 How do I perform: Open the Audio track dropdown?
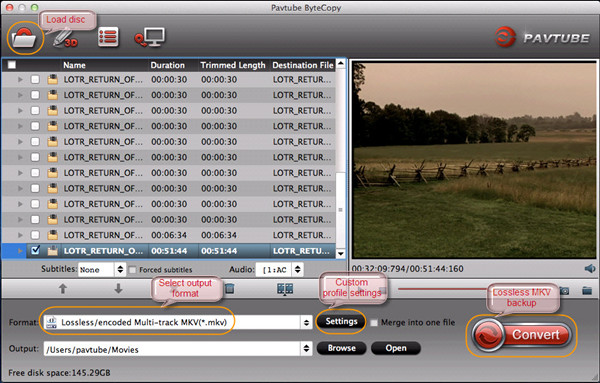(279, 269)
